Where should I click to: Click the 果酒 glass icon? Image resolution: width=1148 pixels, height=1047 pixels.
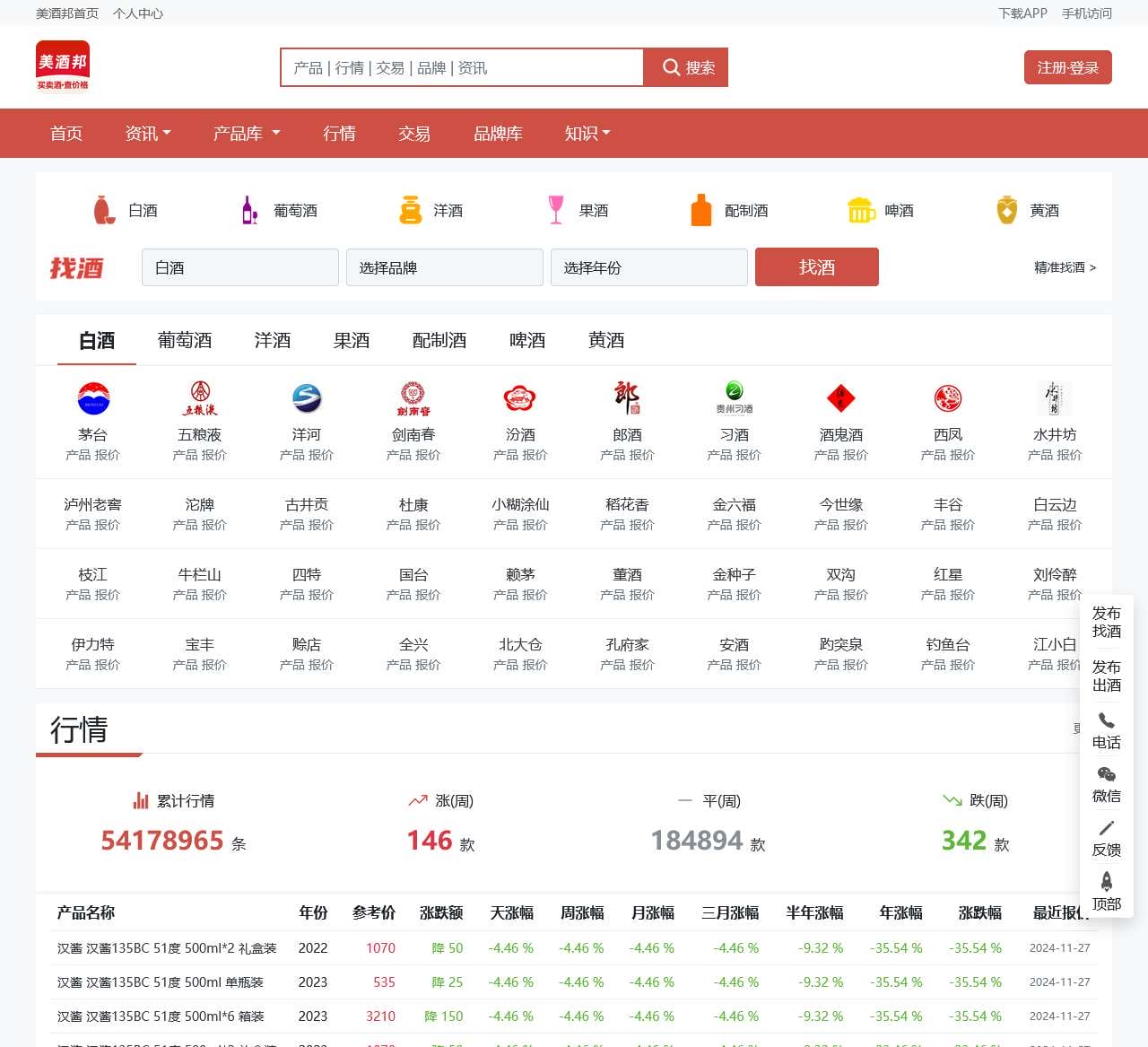tap(556, 210)
